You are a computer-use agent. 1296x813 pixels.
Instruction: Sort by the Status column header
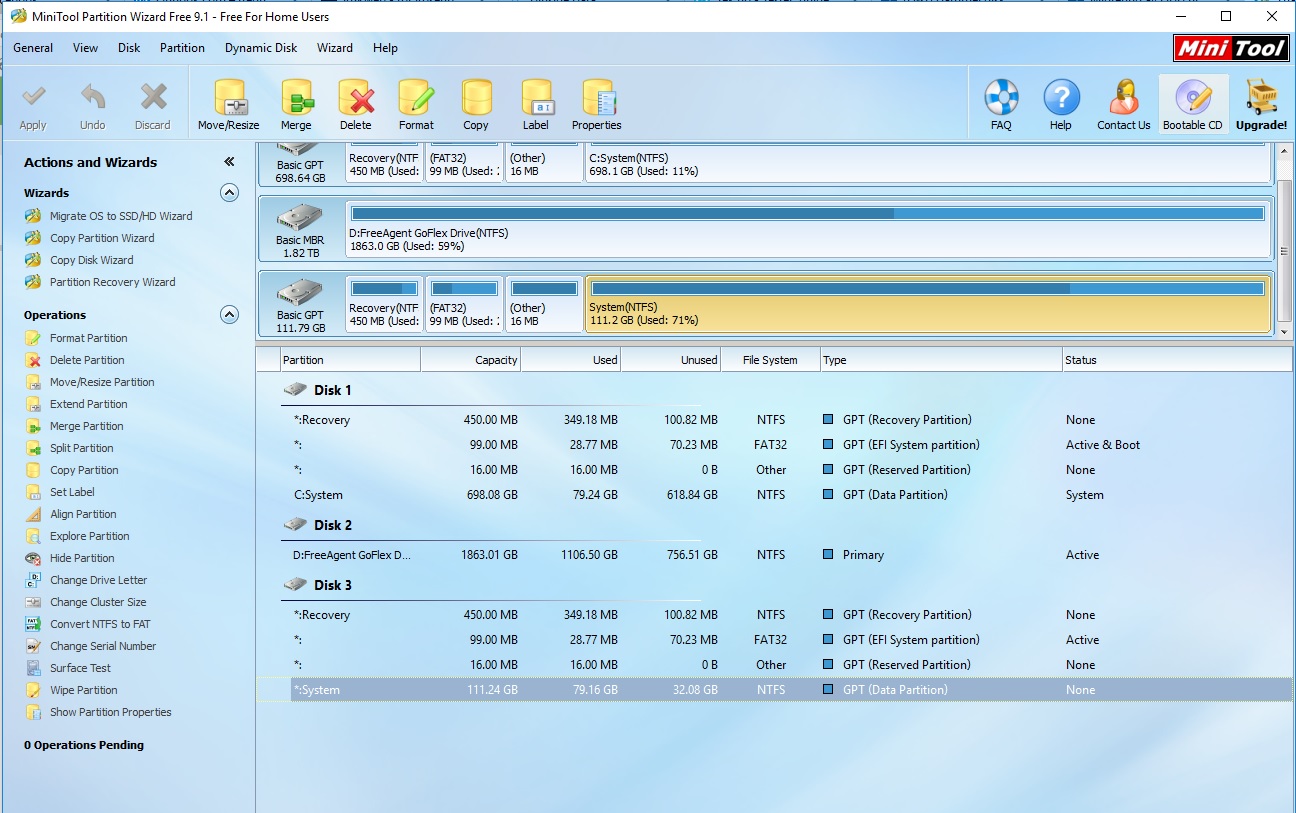tap(1176, 360)
